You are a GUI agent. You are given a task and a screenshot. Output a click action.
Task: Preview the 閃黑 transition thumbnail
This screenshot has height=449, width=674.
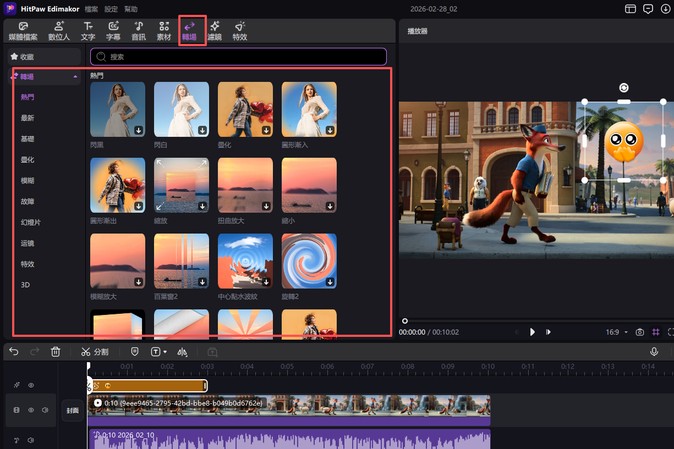tap(117, 109)
